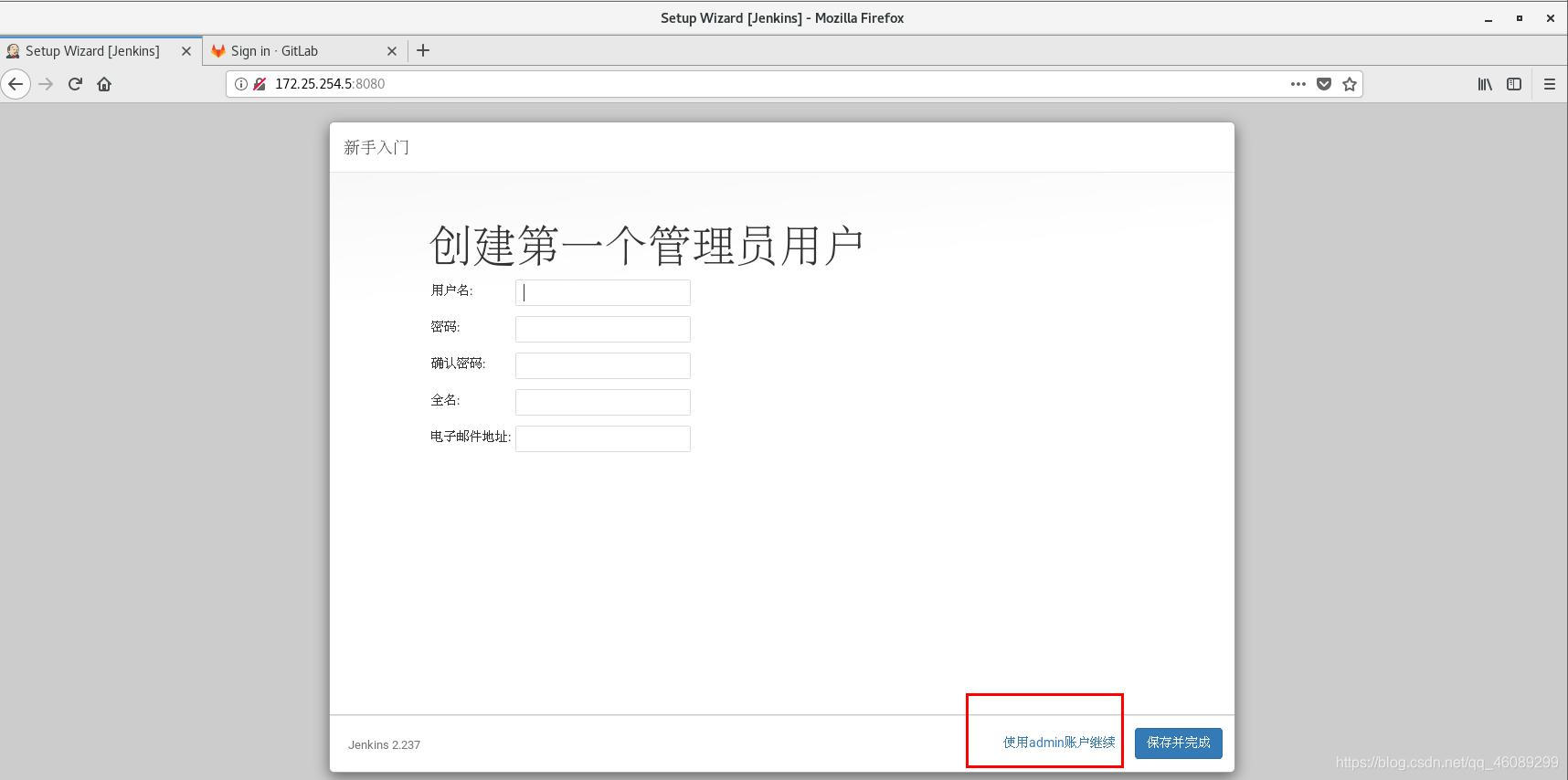The image size is (1568, 780).
Task: Open the Library bookmarks icon
Action: [x=1485, y=84]
